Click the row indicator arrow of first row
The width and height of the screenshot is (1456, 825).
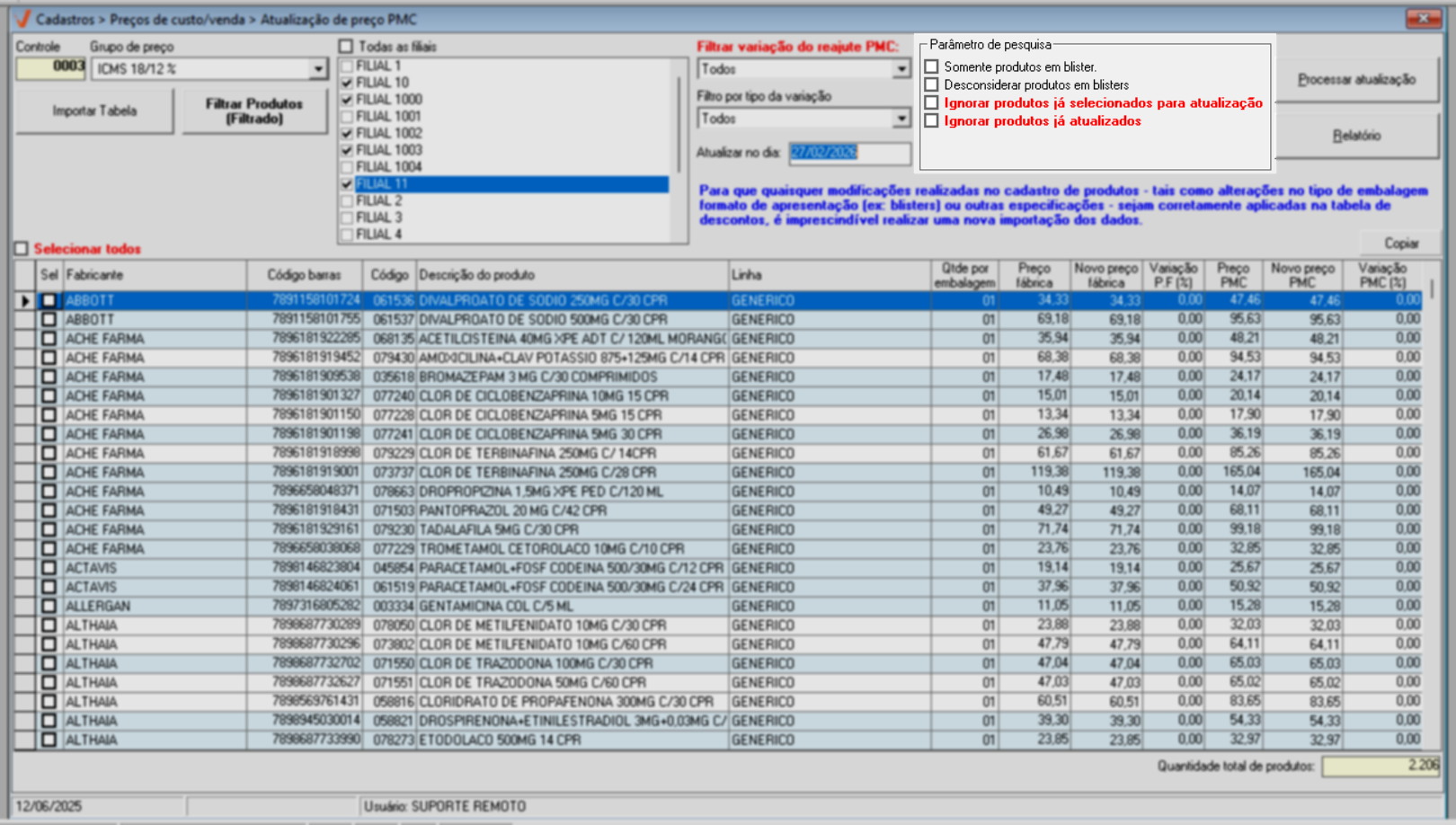tap(25, 301)
